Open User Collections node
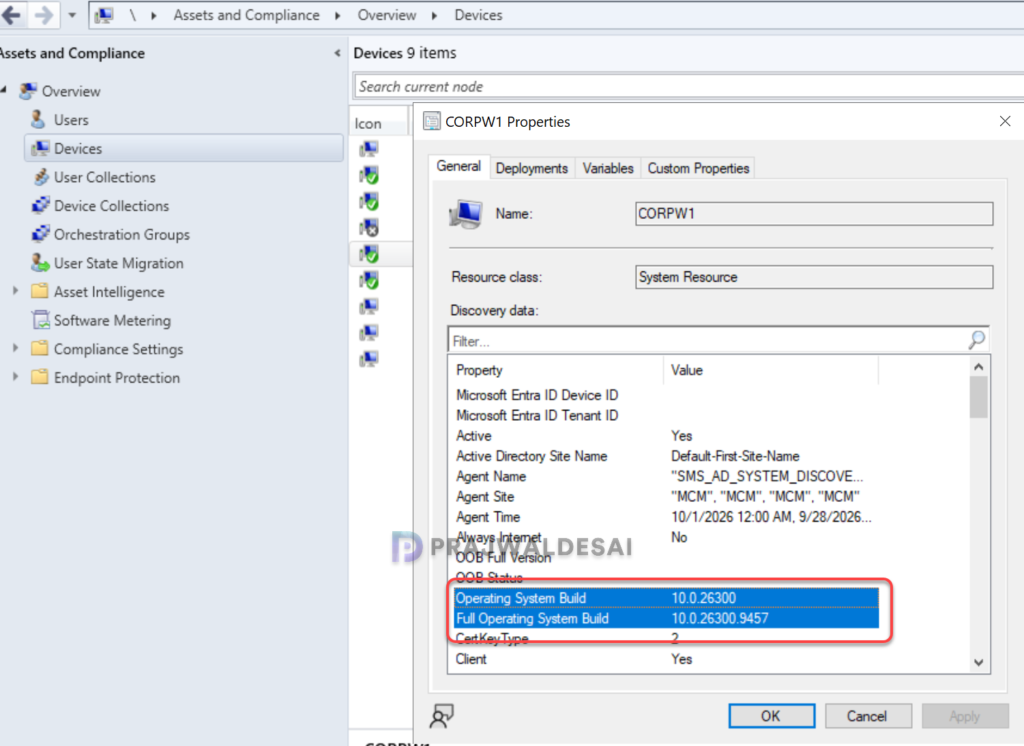 104,177
